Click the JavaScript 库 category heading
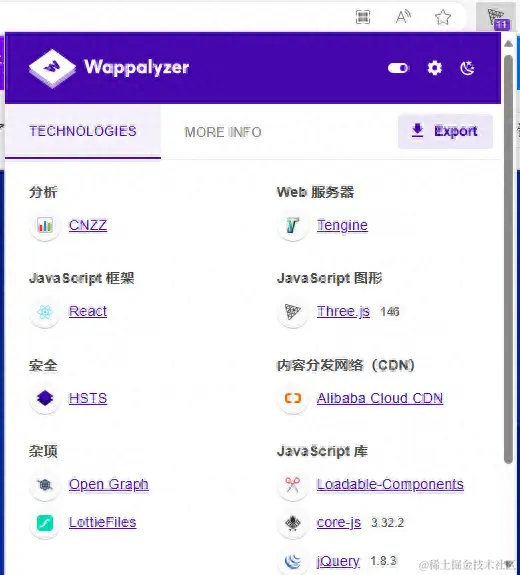 pyautogui.click(x=322, y=451)
